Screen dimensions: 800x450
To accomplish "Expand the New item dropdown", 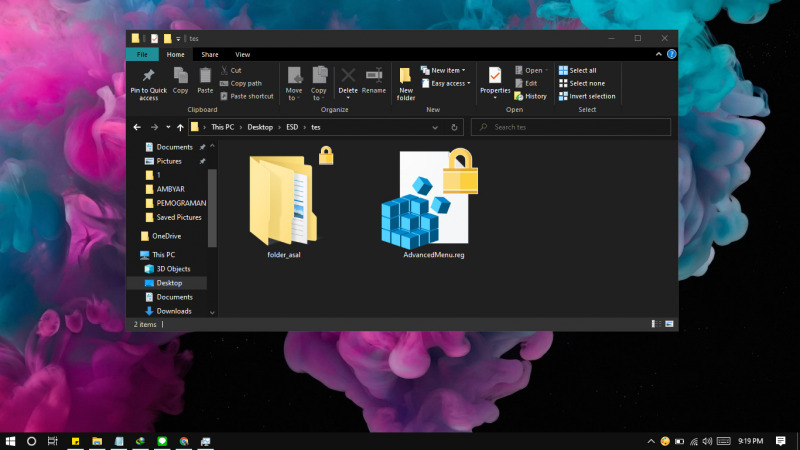I will click(x=443, y=70).
